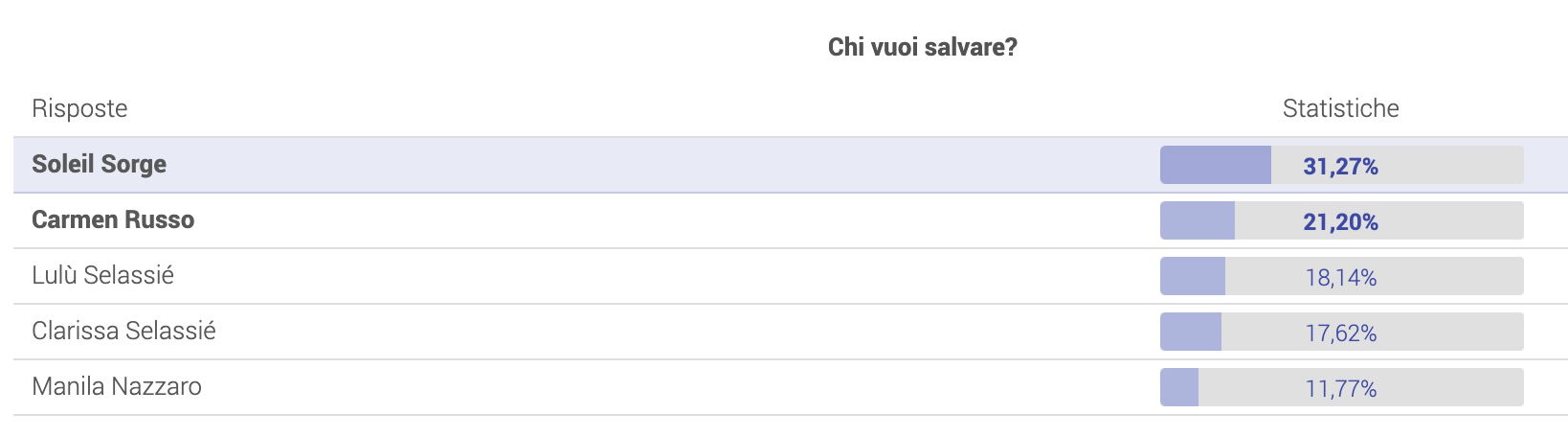This screenshot has width=1568, height=437.
Task: Click the 17,62% percentage value
Action: tap(1341, 333)
